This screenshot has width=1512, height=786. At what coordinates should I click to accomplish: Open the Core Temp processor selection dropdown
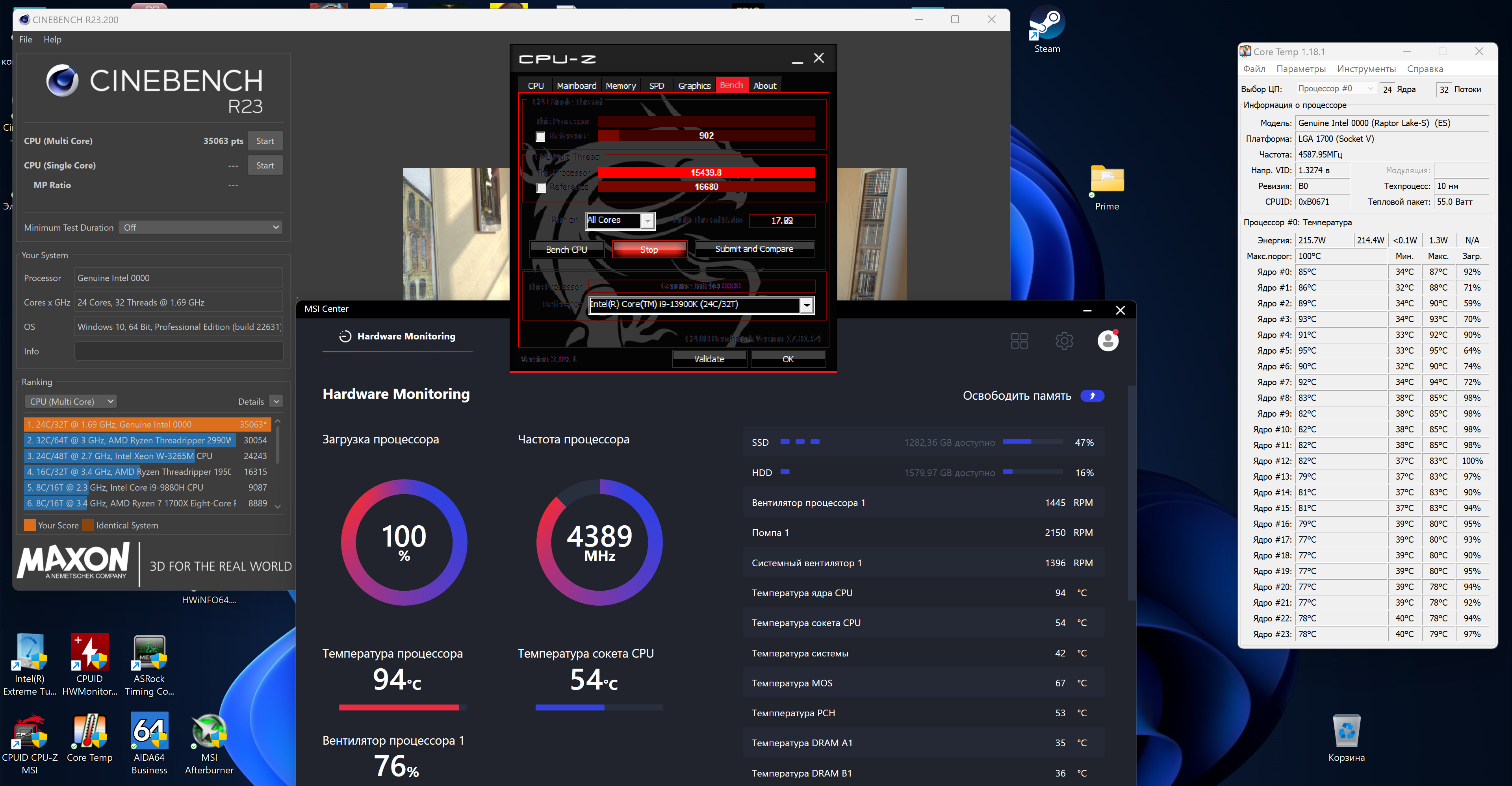pyautogui.click(x=1335, y=89)
